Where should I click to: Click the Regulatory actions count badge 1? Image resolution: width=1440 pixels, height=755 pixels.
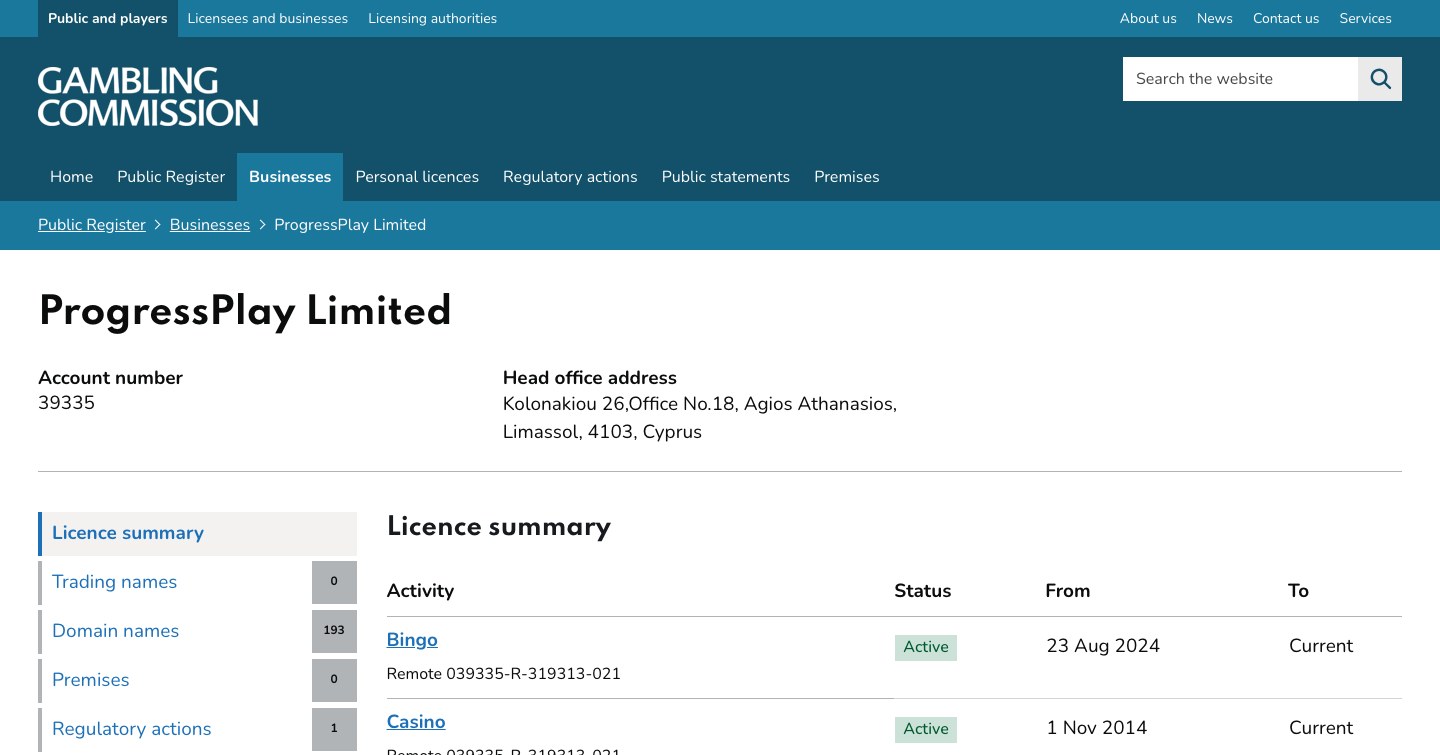click(x=334, y=730)
